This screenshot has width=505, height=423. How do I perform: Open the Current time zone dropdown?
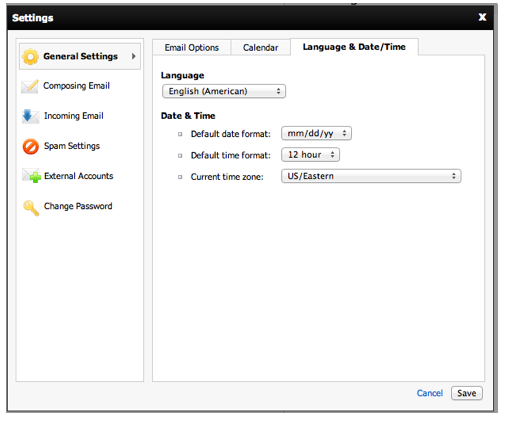click(x=371, y=176)
